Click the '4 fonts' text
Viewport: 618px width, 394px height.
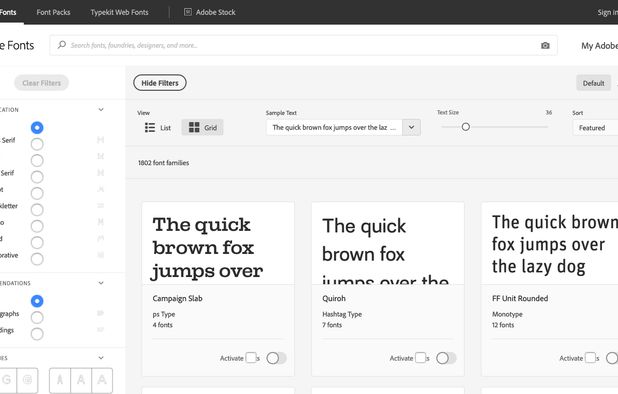(162, 325)
